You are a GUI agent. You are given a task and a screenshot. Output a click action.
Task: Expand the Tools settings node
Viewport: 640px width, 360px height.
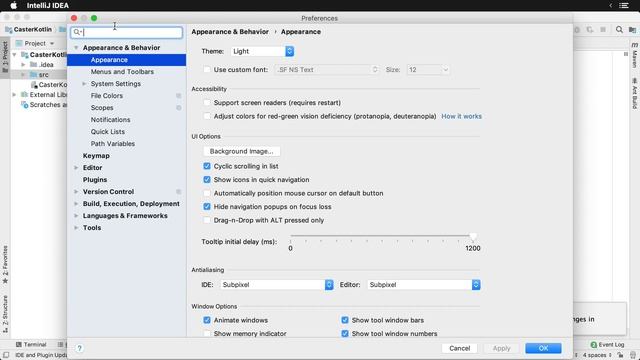tap(76, 228)
